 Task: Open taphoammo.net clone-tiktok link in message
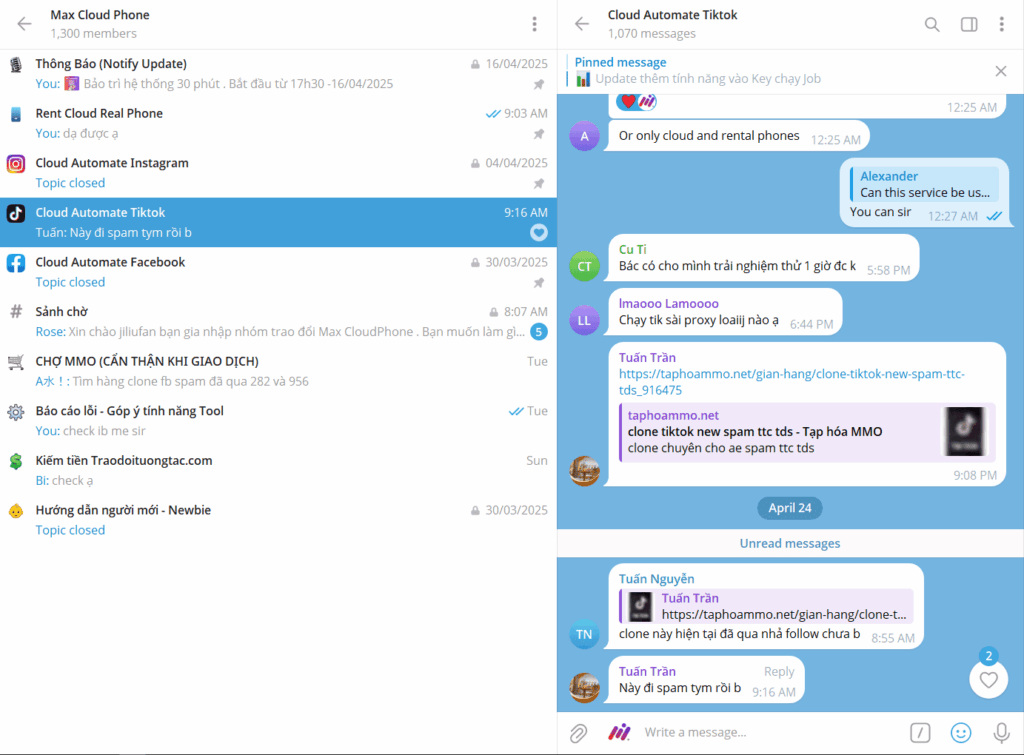point(792,382)
